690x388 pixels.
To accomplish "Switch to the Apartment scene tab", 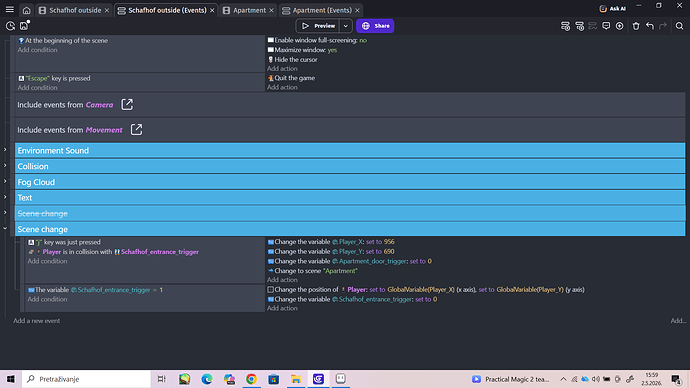I will pos(245,10).
